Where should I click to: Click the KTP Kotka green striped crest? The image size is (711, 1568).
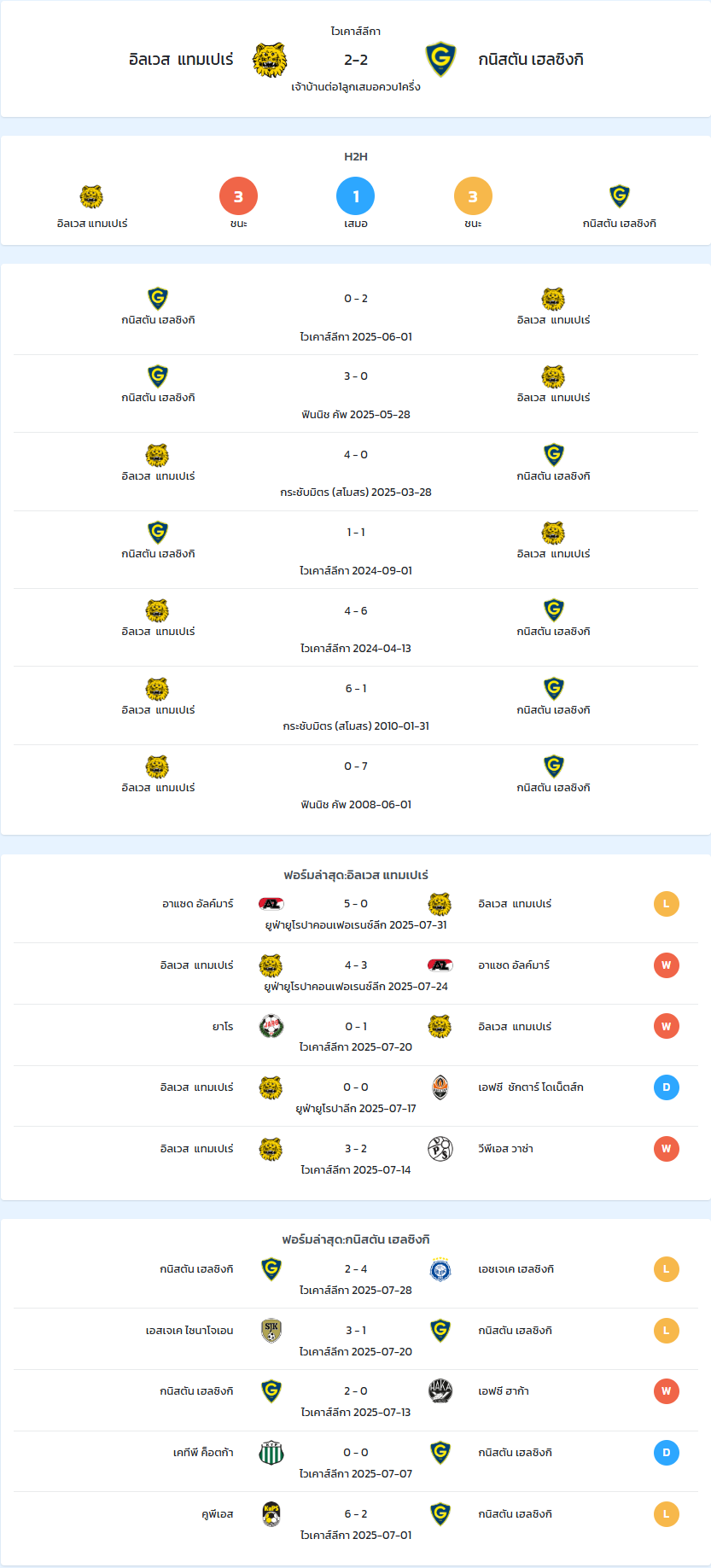pos(271,1453)
